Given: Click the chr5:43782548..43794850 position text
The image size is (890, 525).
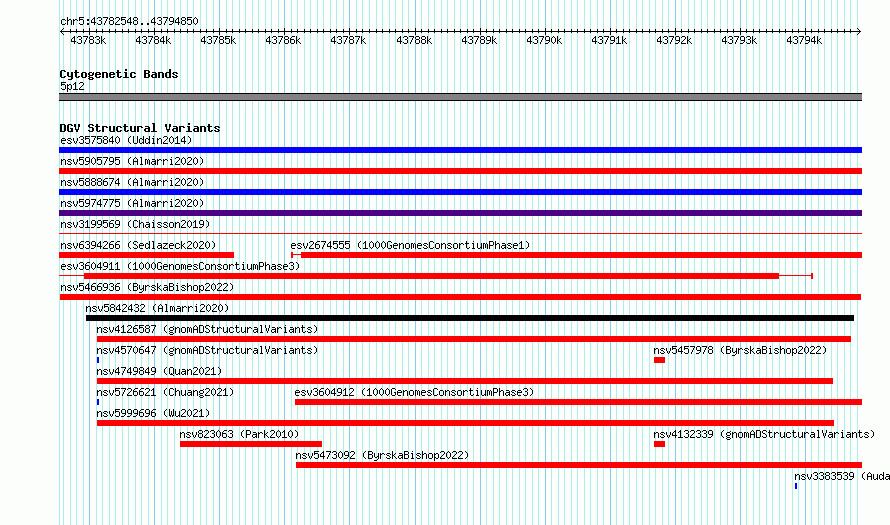Looking at the screenshot, I should [x=129, y=22].
